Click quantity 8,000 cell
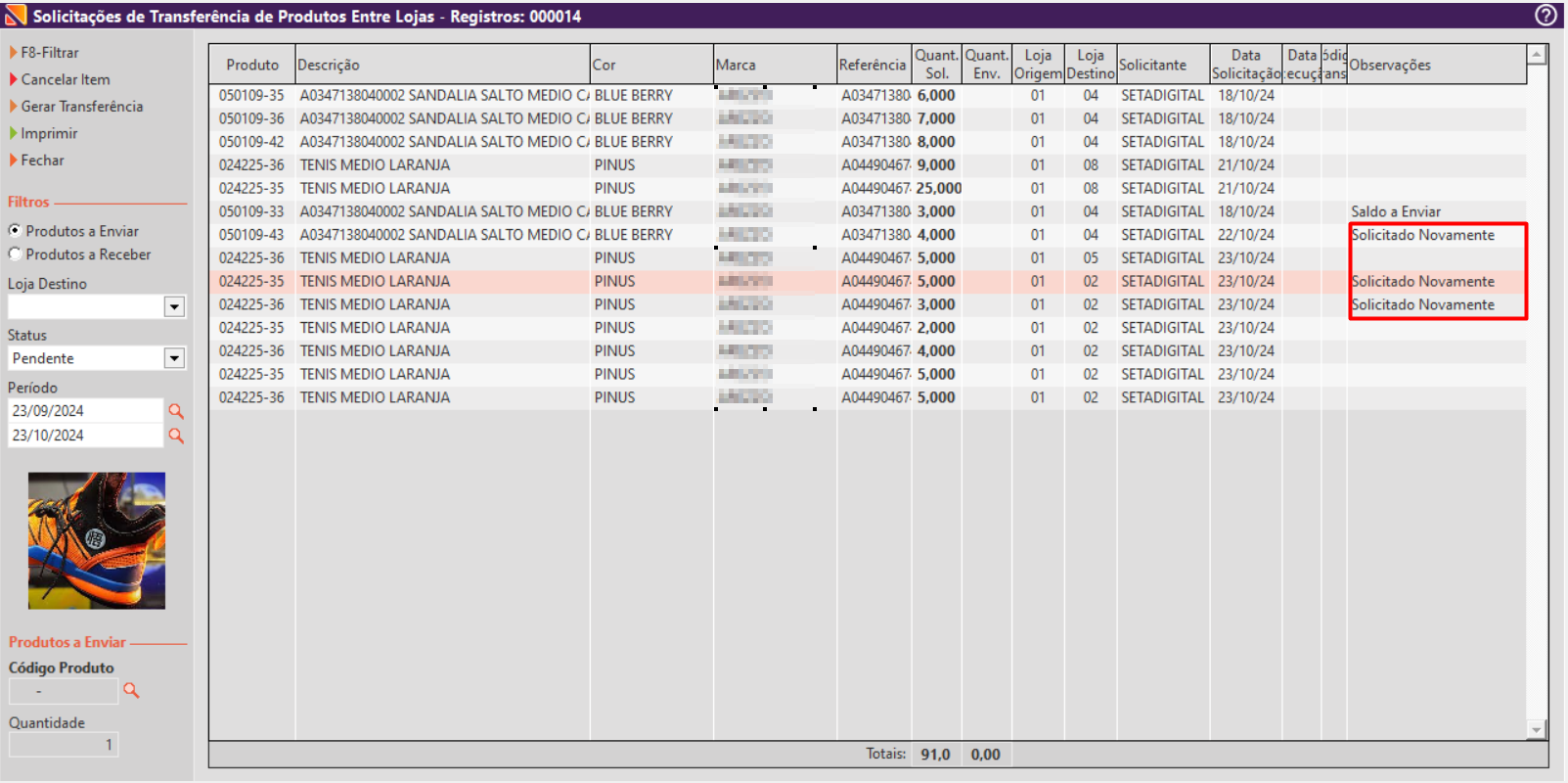The height and width of the screenshot is (783, 1568). pos(936,142)
